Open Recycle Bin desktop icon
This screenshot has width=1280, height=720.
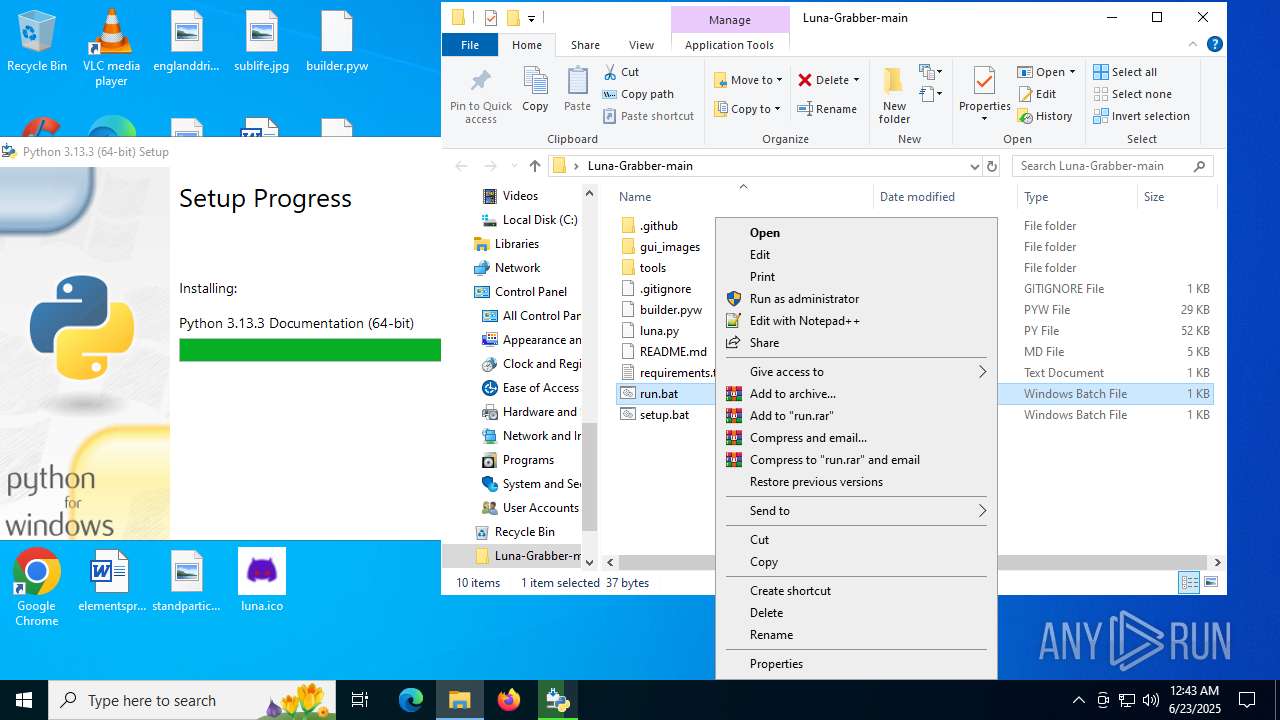click(36, 42)
